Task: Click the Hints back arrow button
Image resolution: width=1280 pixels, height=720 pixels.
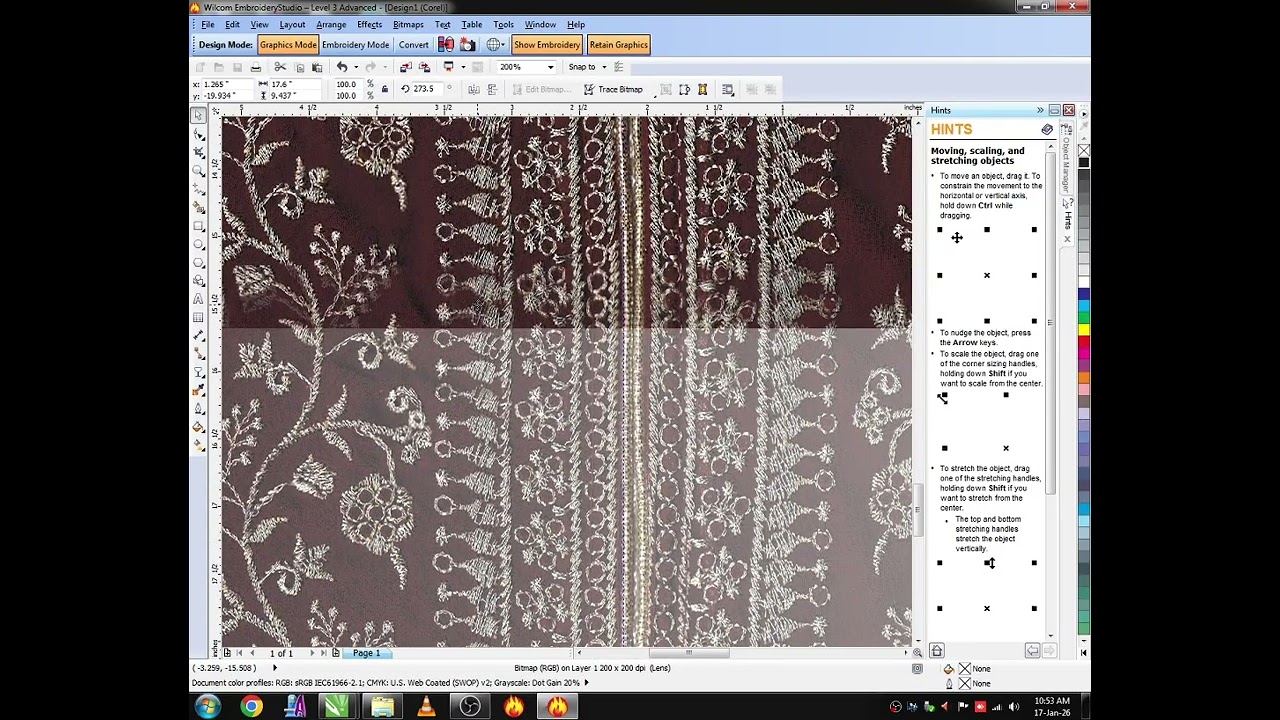Action: tap(1032, 651)
